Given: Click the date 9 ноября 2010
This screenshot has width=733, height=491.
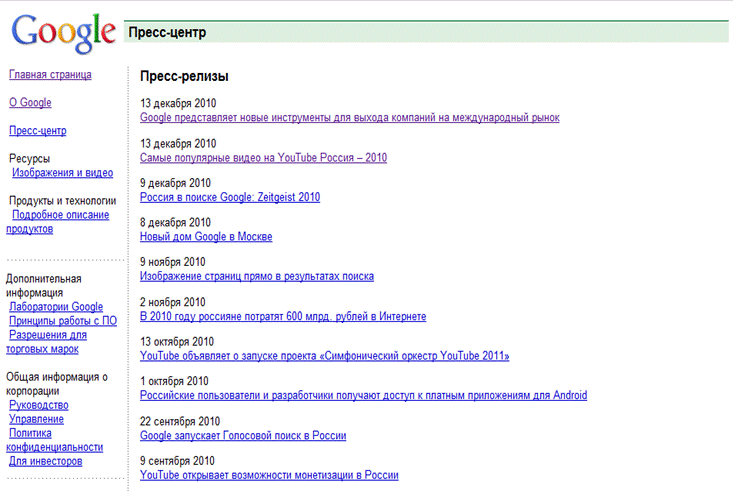Looking at the screenshot, I should point(172,262).
